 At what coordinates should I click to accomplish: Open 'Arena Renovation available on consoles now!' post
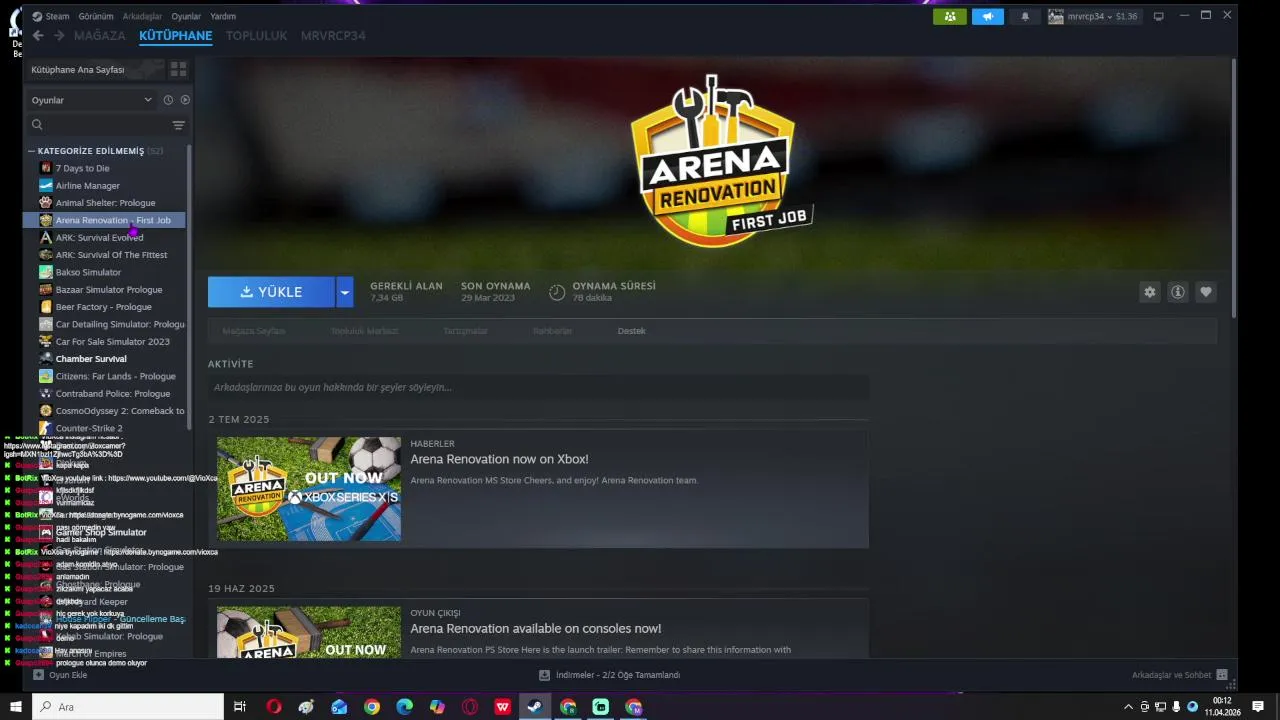(535, 628)
